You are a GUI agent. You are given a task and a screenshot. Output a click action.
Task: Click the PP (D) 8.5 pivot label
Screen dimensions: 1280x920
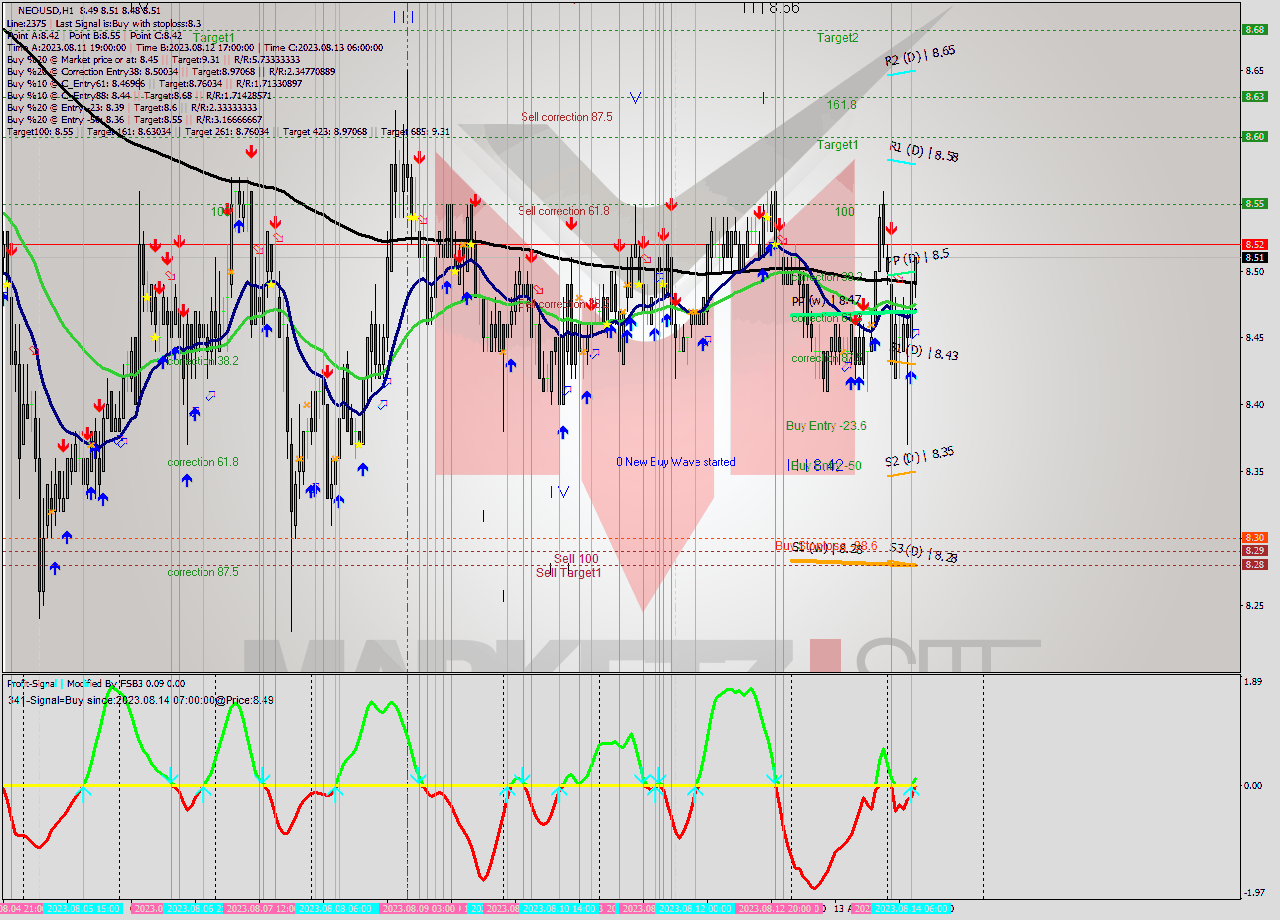pyautogui.click(x=917, y=258)
